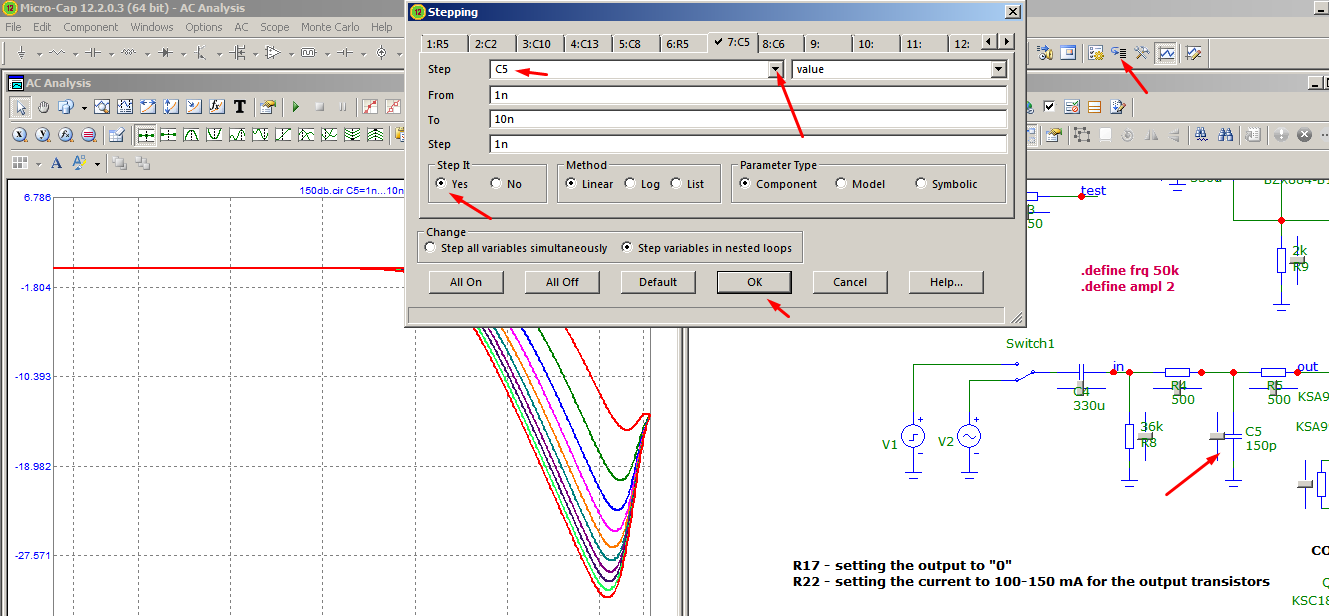The height and width of the screenshot is (616, 1329).
Task: Open the Stepping icon on main toolbar
Action: [1119, 53]
